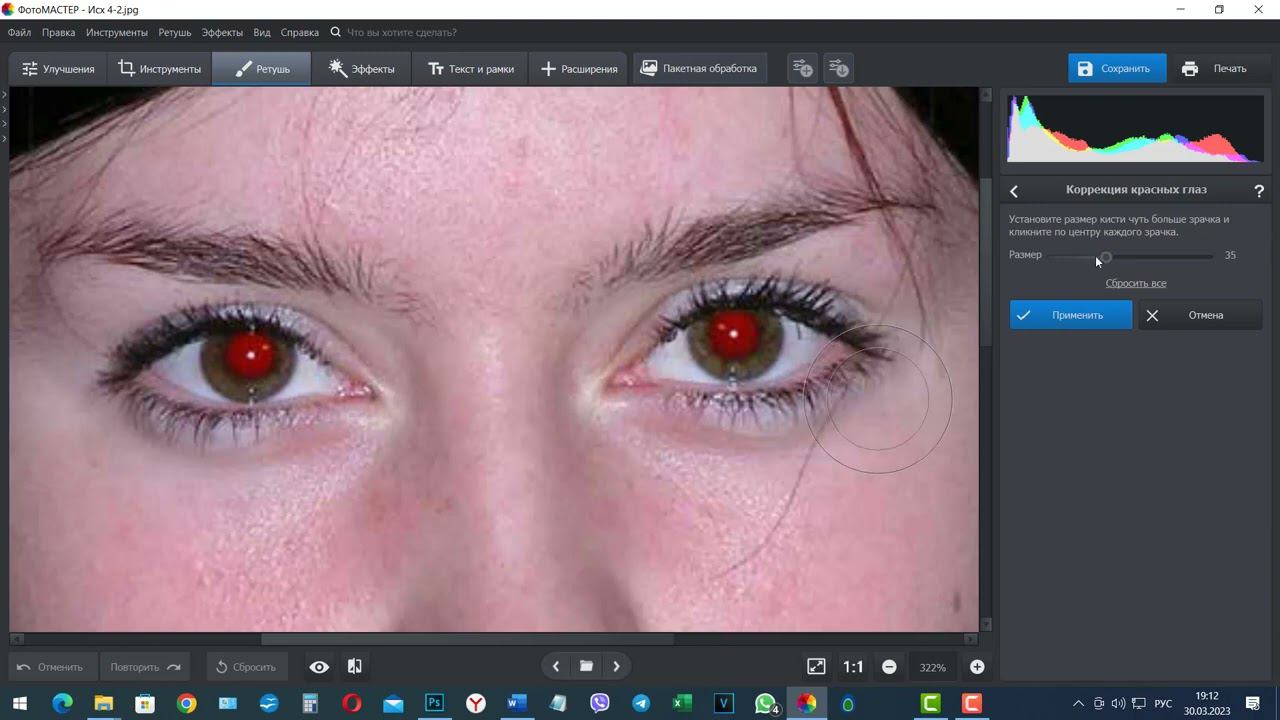Click the search field 'Что вы хотите сделать?'
Viewport: 1280px width, 720px height.
click(401, 32)
